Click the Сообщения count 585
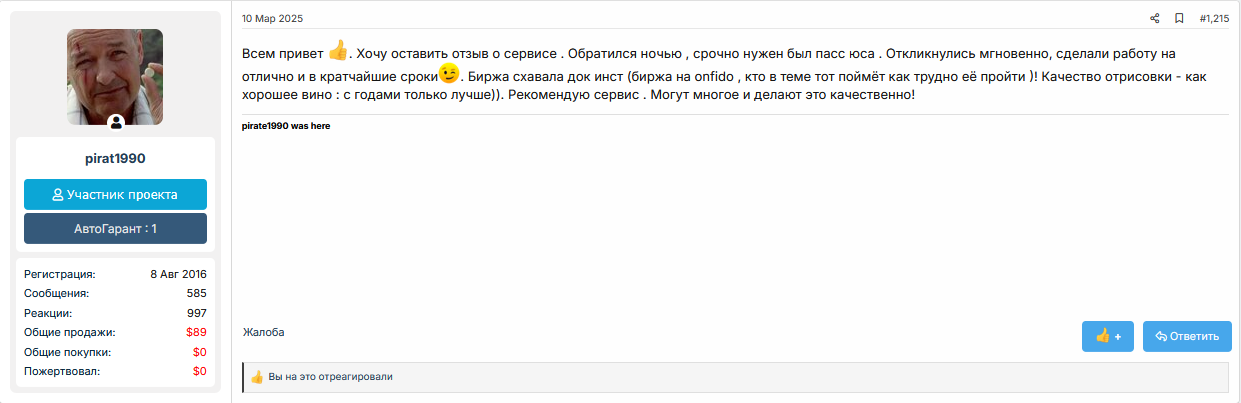This screenshot has width=1241, height=403. point(196,293)
